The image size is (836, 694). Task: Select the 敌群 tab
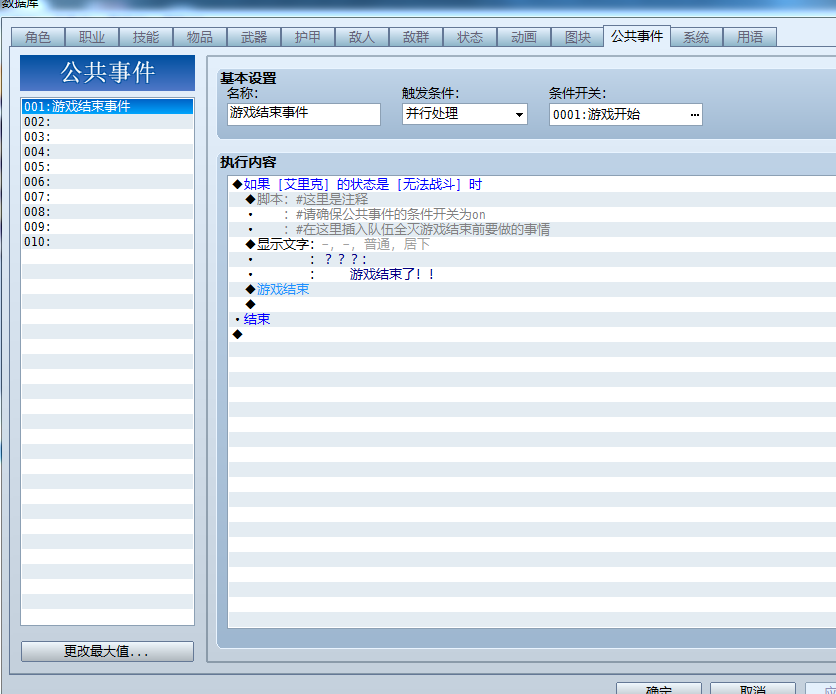(x=416, y=37)
